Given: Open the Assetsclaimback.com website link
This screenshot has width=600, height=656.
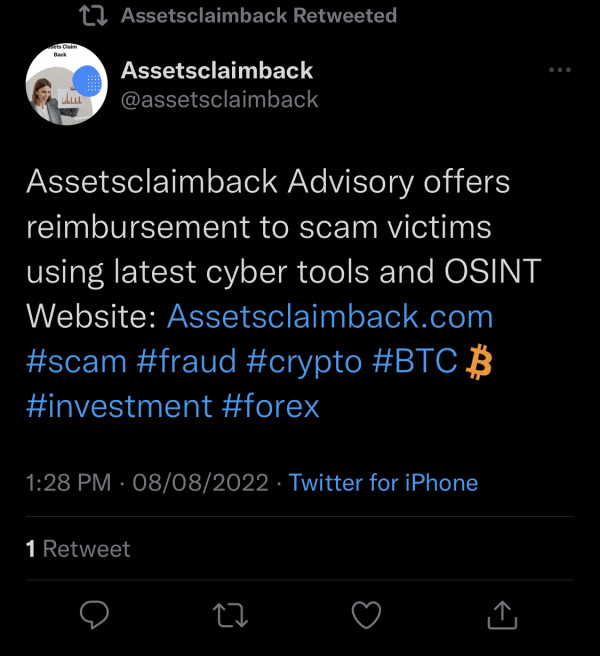Looking at the screenshot, I should [x=330, y=316].
